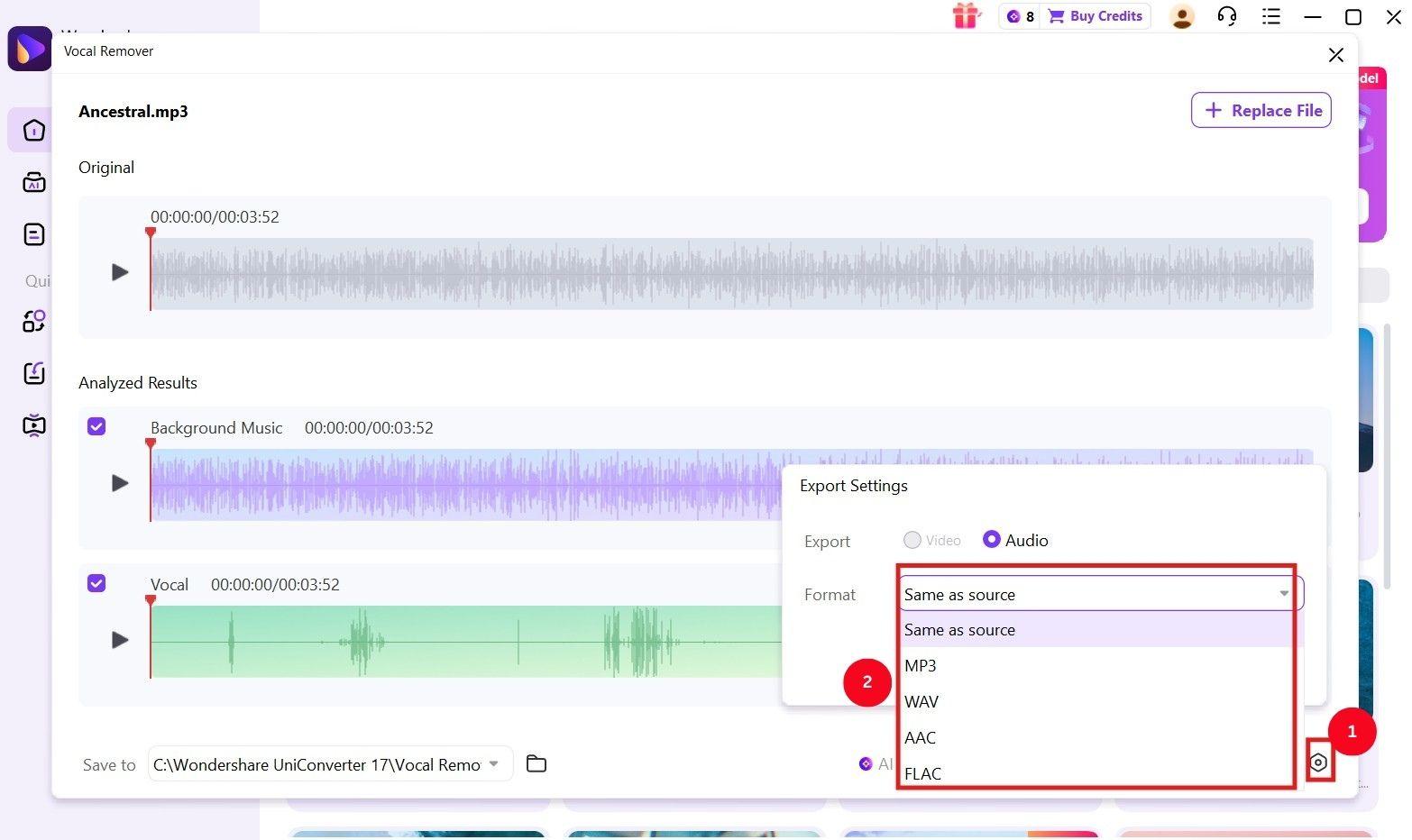Viewport: 1412px width, 840px height.
Task: Open the headset support icon
Action: point(1227,16)
